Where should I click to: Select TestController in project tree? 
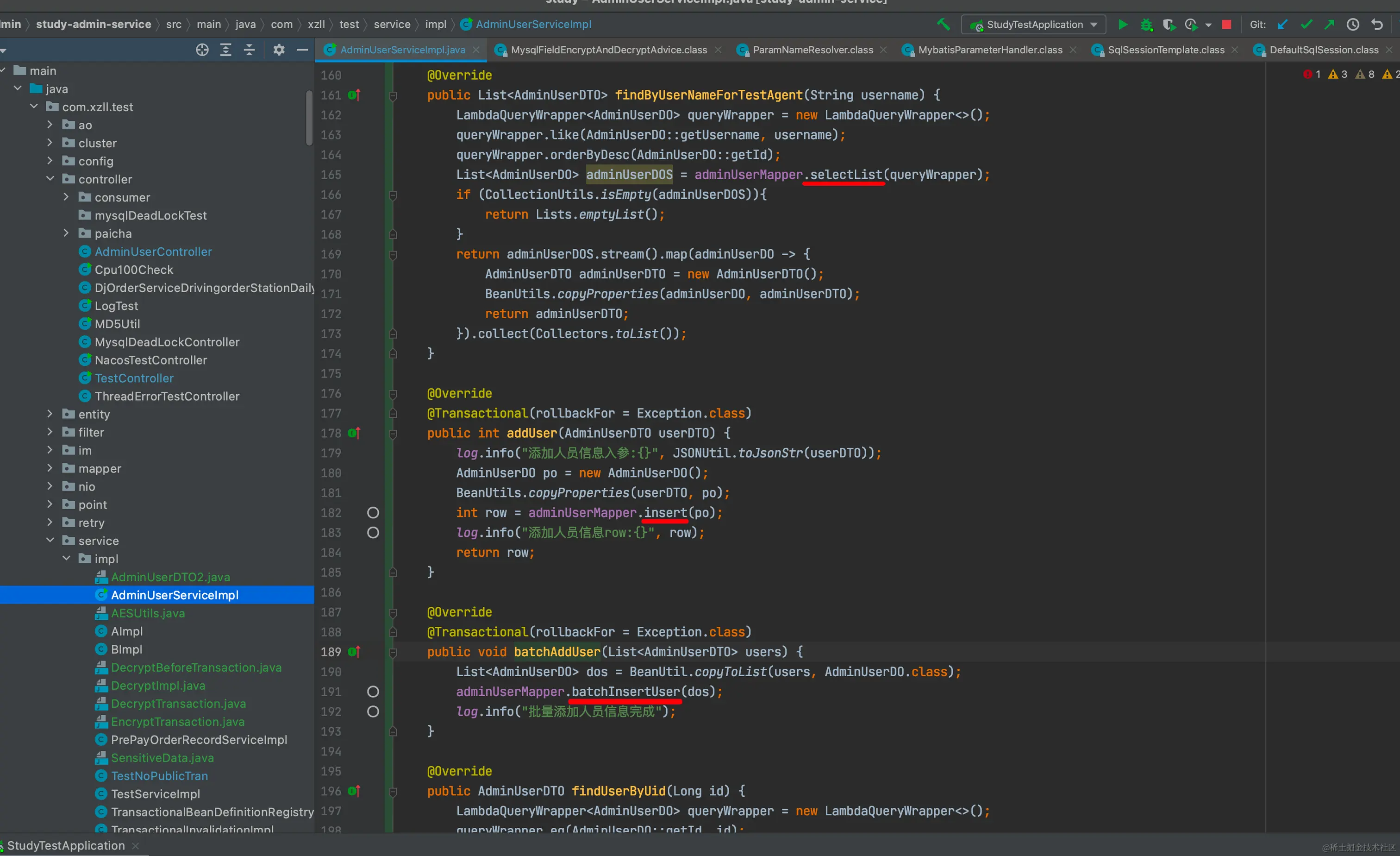tap(134, 378)
